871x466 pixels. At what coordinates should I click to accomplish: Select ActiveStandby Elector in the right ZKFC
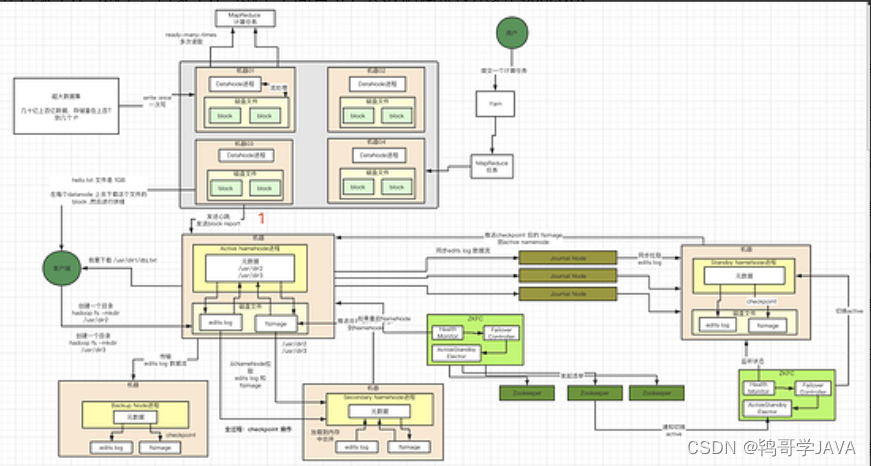click(767, 409)
